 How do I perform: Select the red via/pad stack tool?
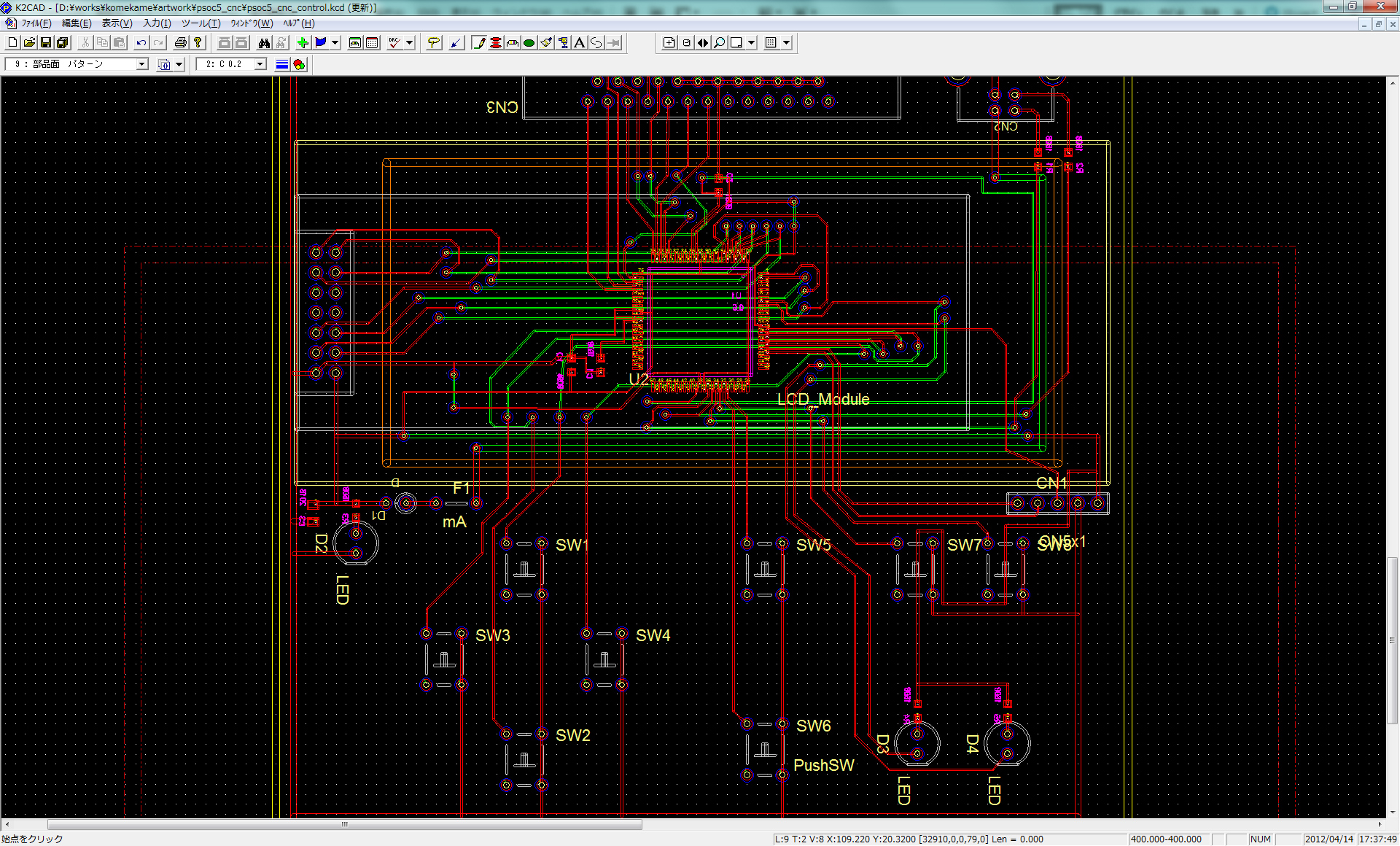click(x=496, y=43)
